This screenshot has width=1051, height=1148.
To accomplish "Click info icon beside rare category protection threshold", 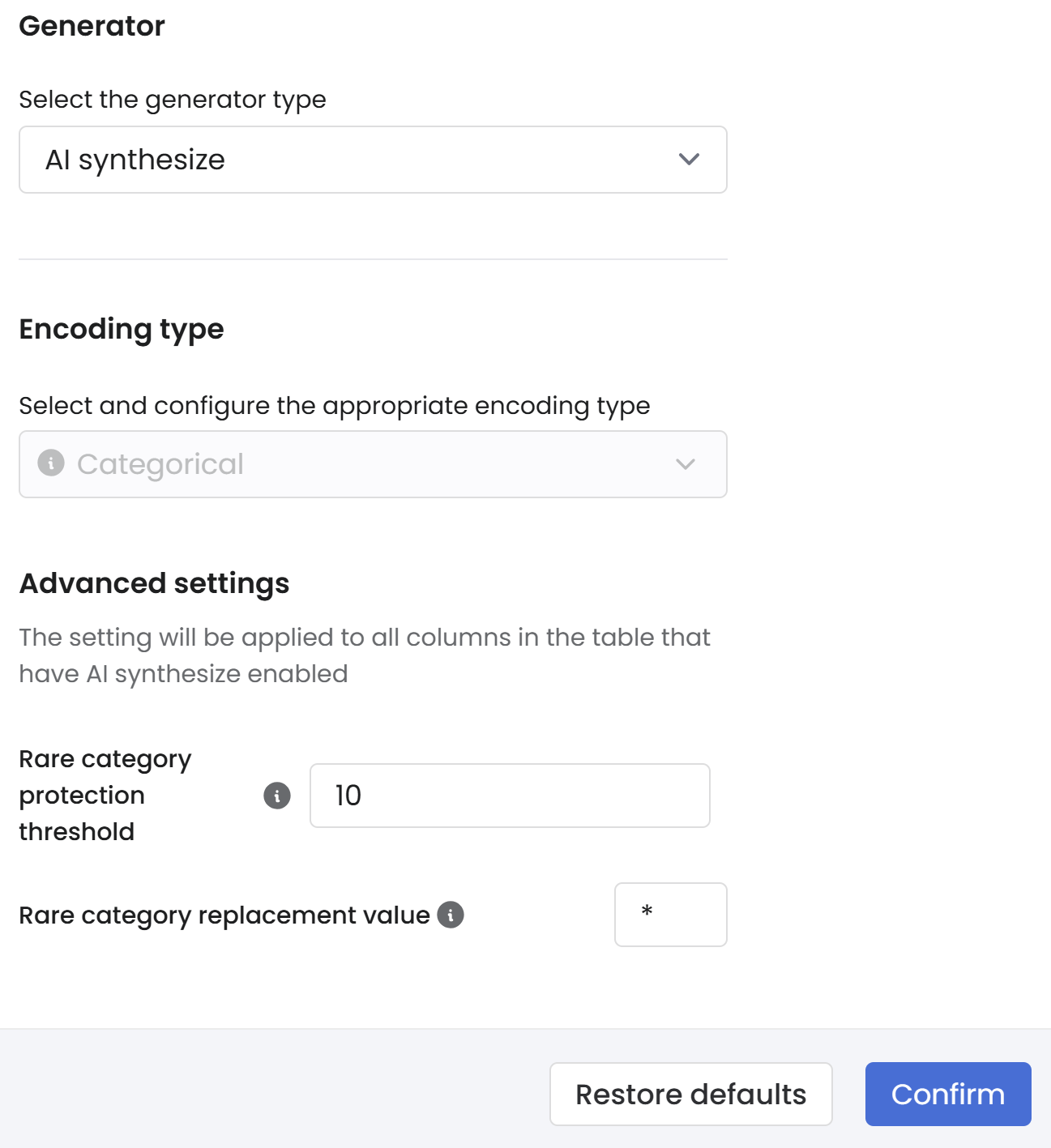I will click(277, 796).
